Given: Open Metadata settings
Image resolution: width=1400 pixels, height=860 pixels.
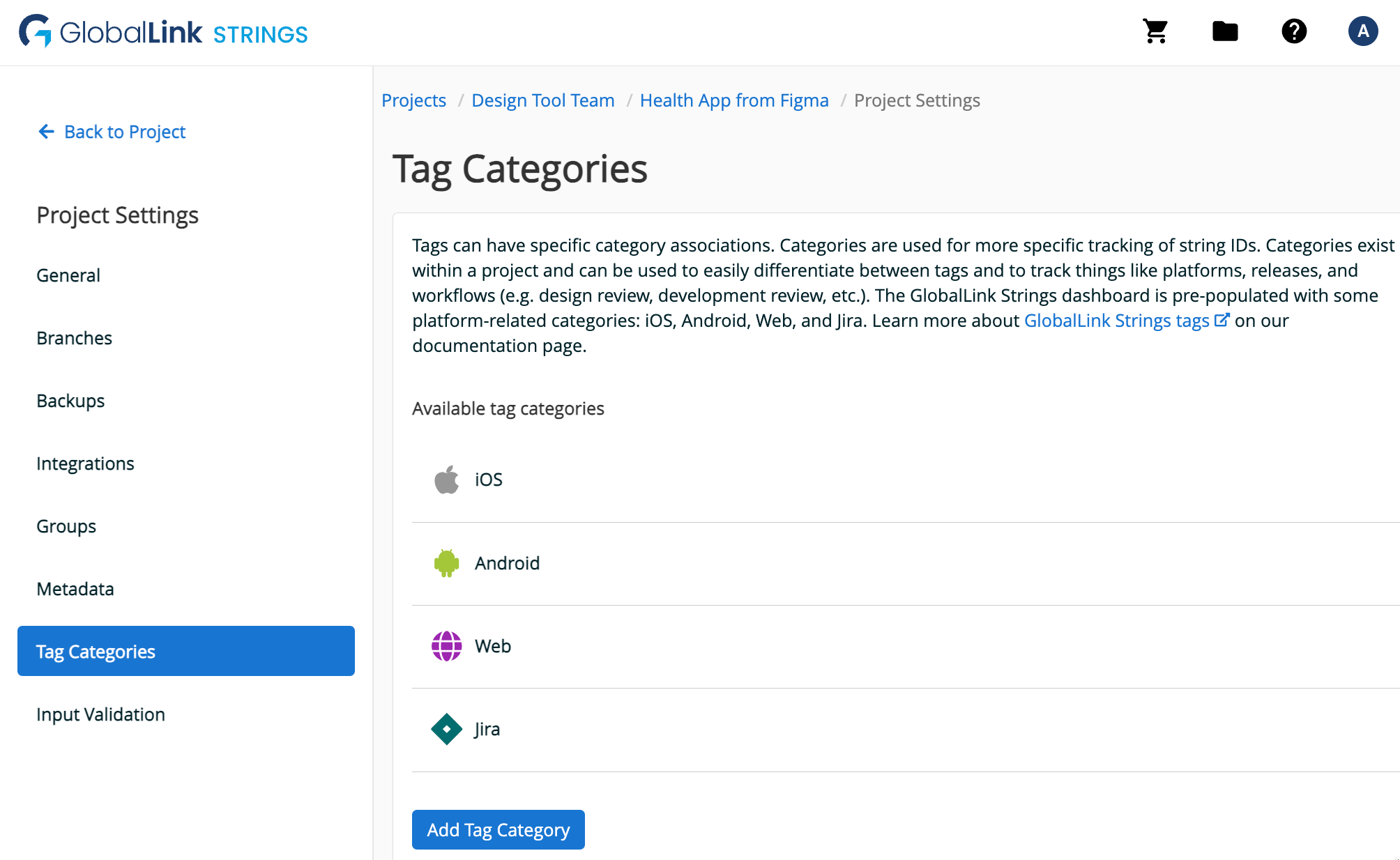Looking at the screenshot, I should (75, 589).
